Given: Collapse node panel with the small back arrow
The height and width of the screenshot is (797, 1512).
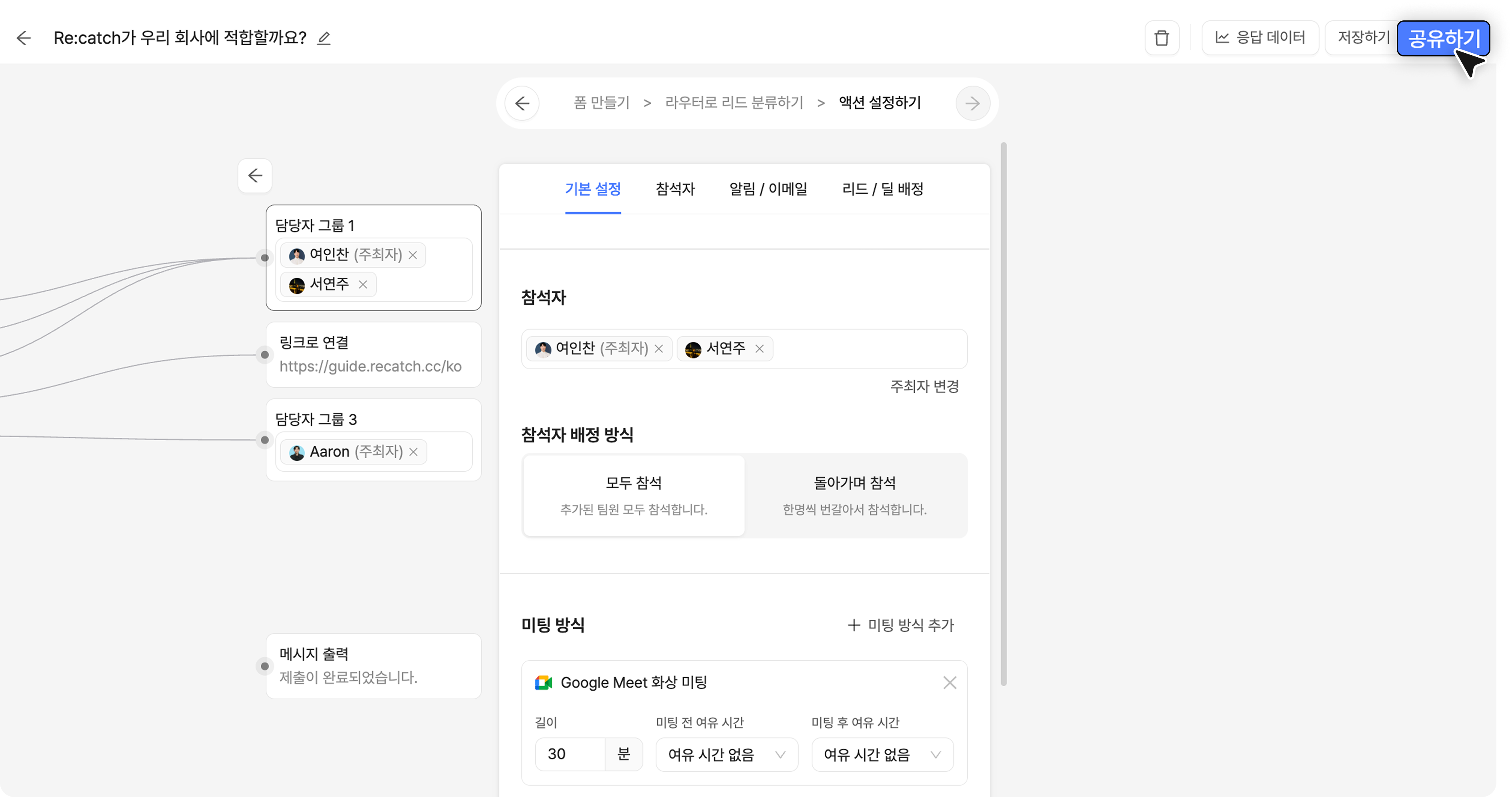Looking at the screenshot, I should point(255,176).
